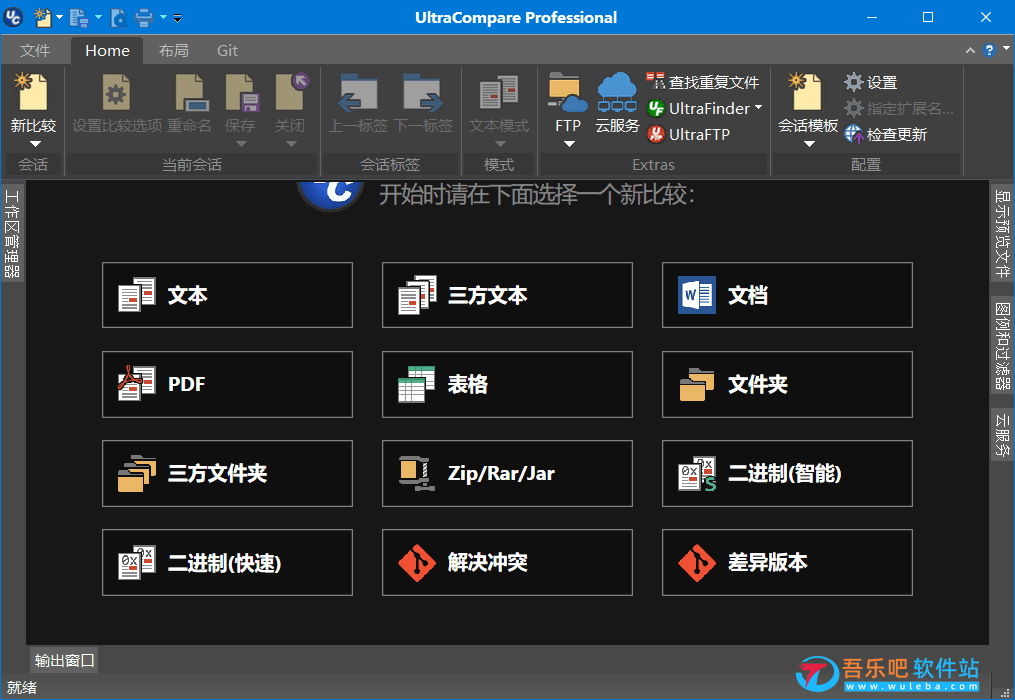Image resolution: width=1015 pixels, height=700 pixels.
Task: Go to 下一标签 next tab
Action: pyautogui.click(x=423, y=104)
